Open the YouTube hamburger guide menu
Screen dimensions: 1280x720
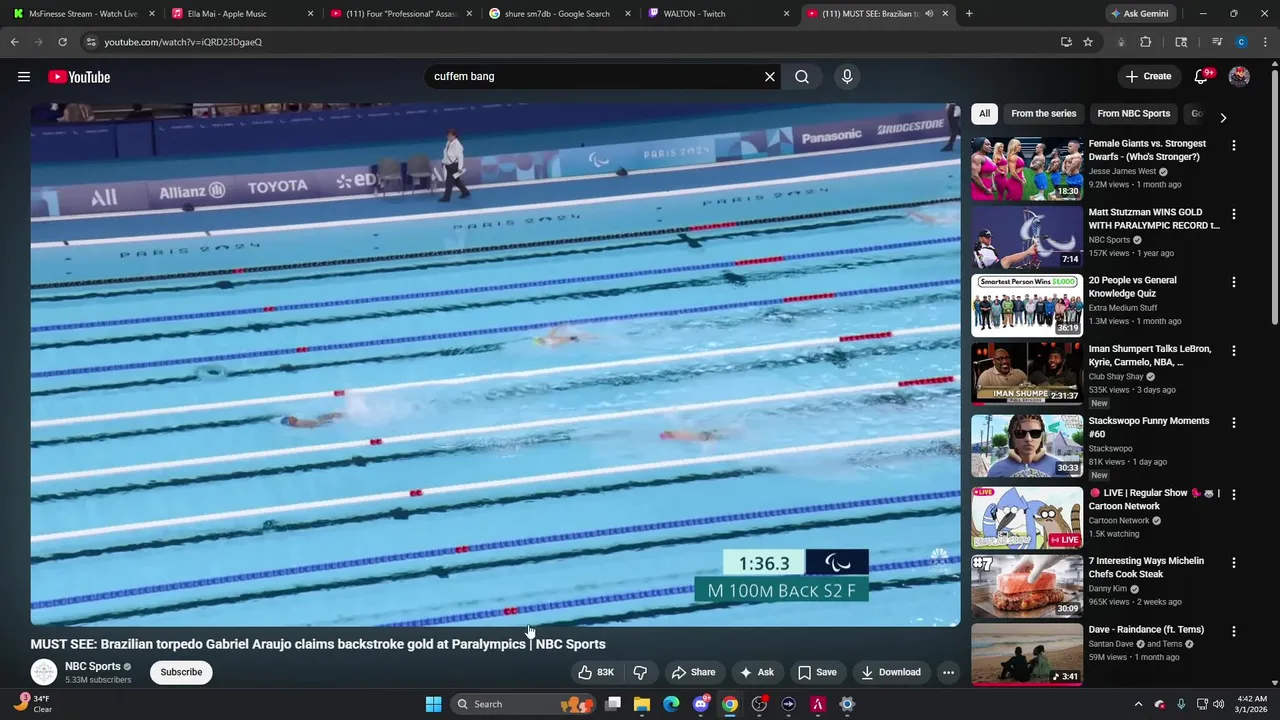click(24, 77)
